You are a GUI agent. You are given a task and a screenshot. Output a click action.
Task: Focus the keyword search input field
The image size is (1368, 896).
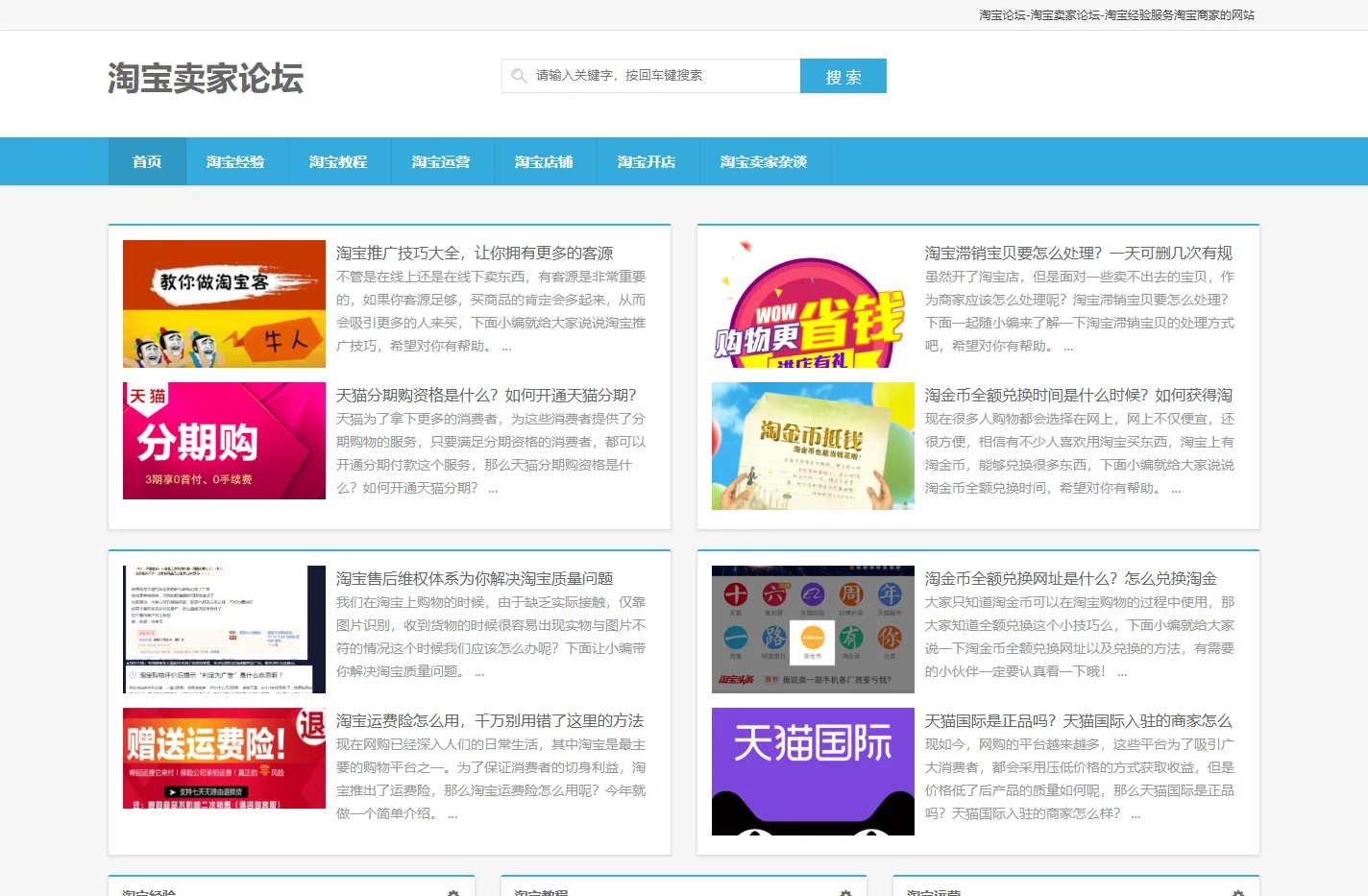(x=651, y=76)
